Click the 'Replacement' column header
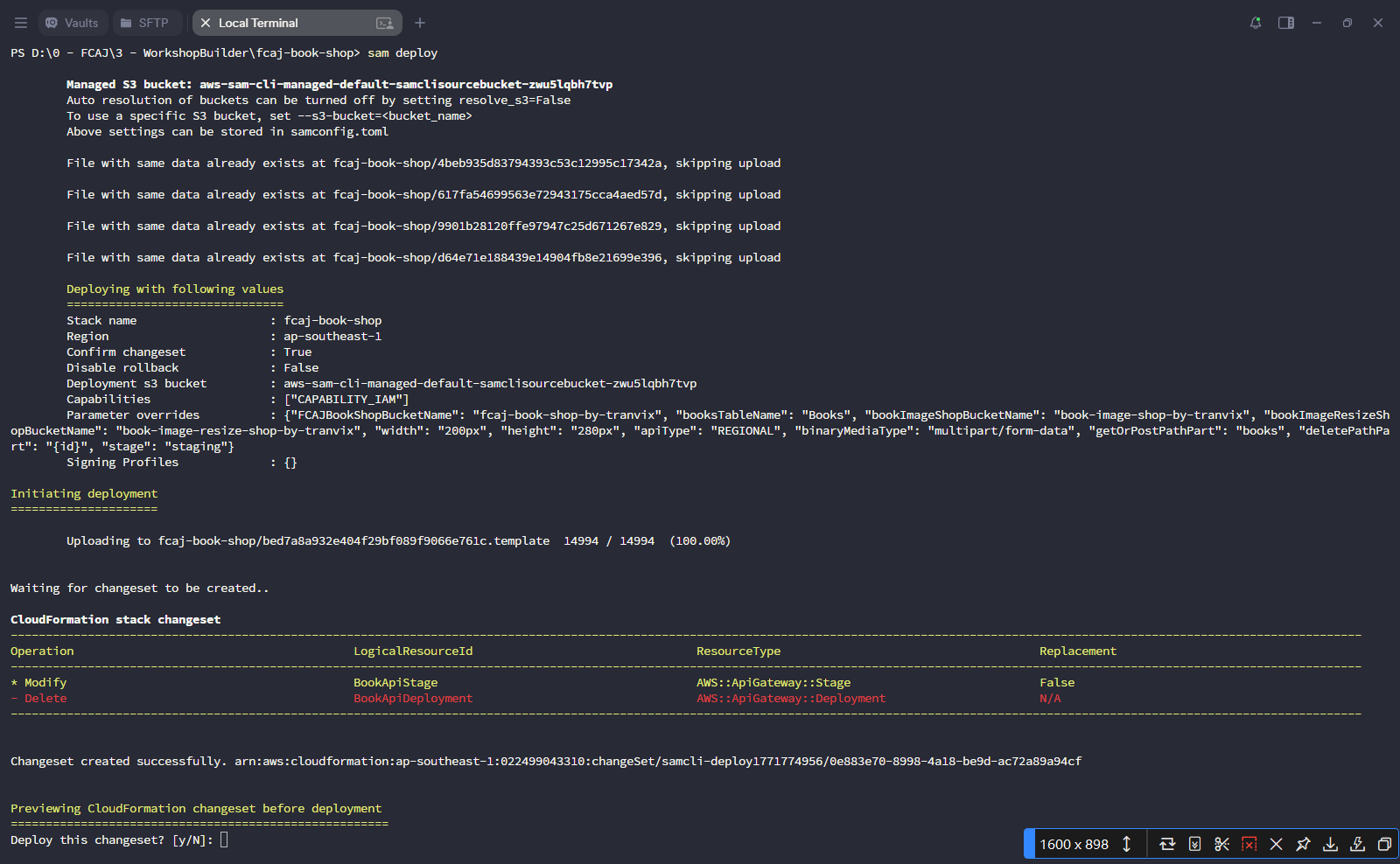 (1078, 651)
